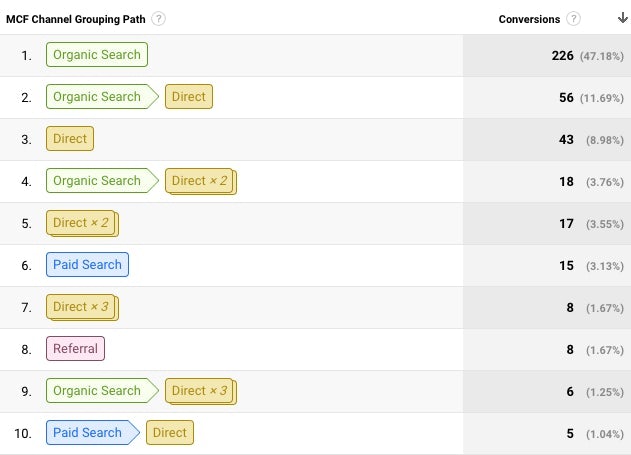Screen dimensions: 631x455
Task: Click the 226 conversions value
Action: pyautogui.click(x=562, y=55)
